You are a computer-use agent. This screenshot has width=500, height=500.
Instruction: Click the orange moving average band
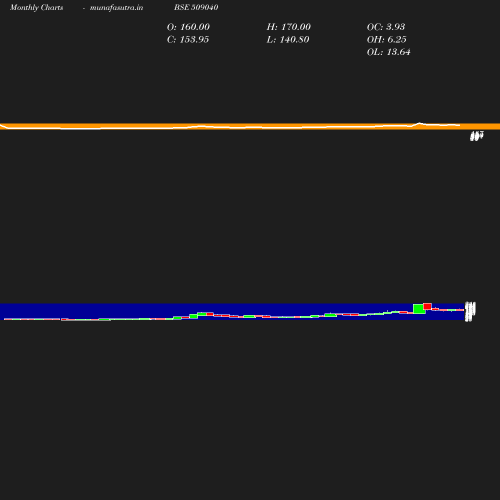pos(250,126)
